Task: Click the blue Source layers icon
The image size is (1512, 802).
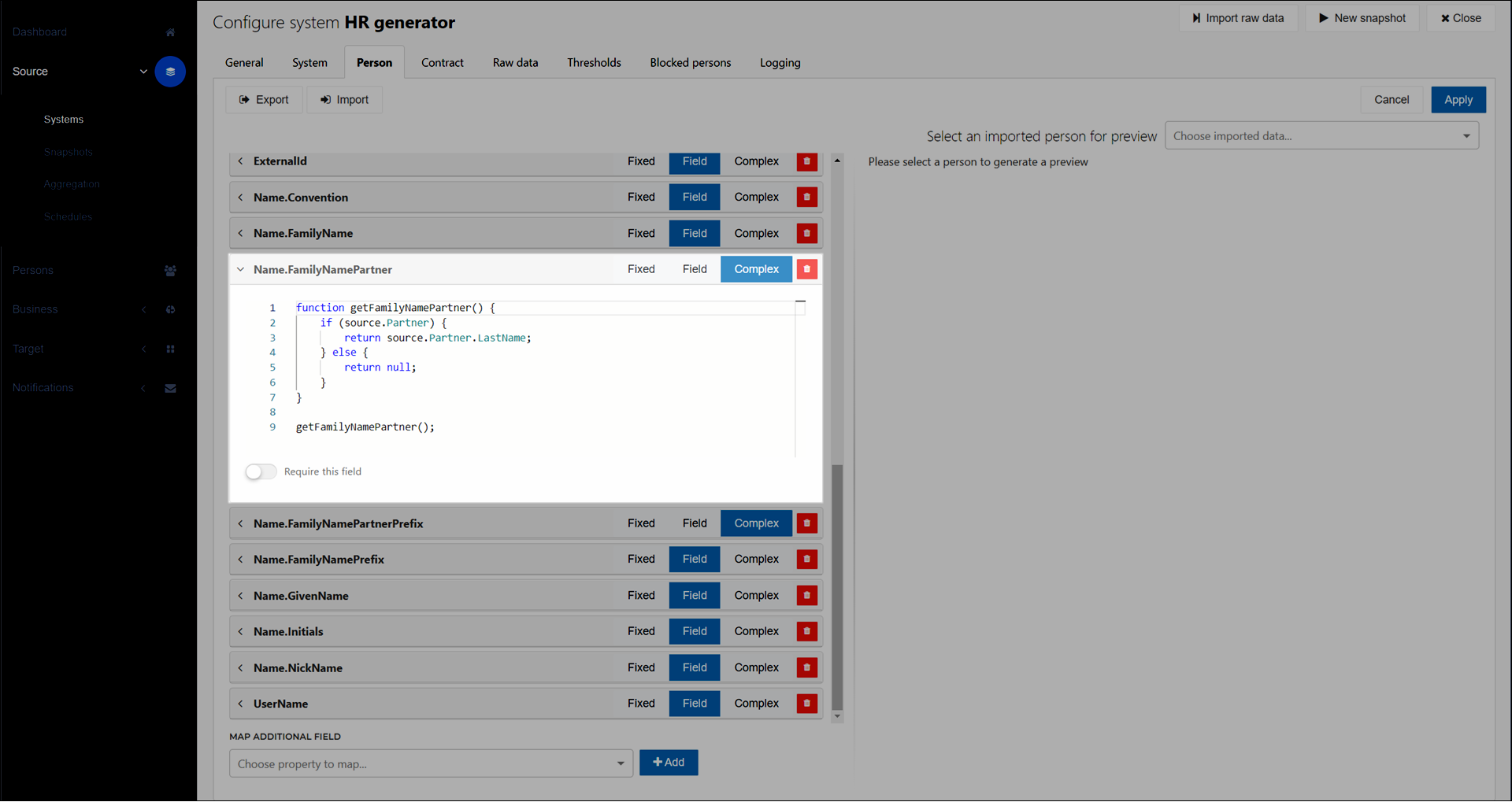Action: pyautogui.click(x=170, y=72)
